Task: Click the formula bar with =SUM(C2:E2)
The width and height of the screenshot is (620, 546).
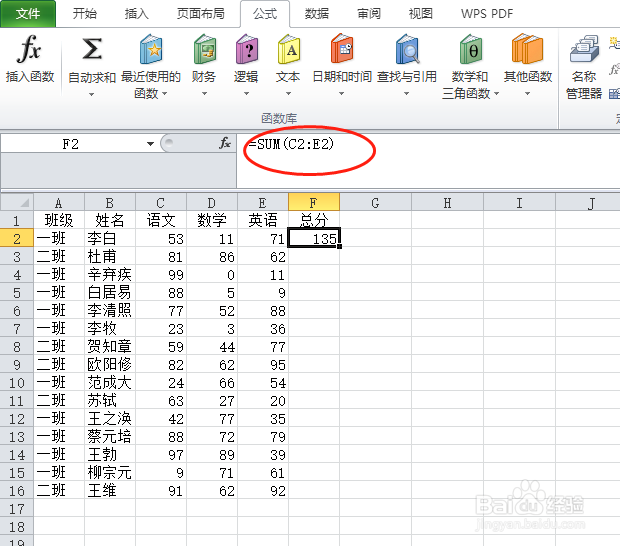Action: (x=428, y=161)
